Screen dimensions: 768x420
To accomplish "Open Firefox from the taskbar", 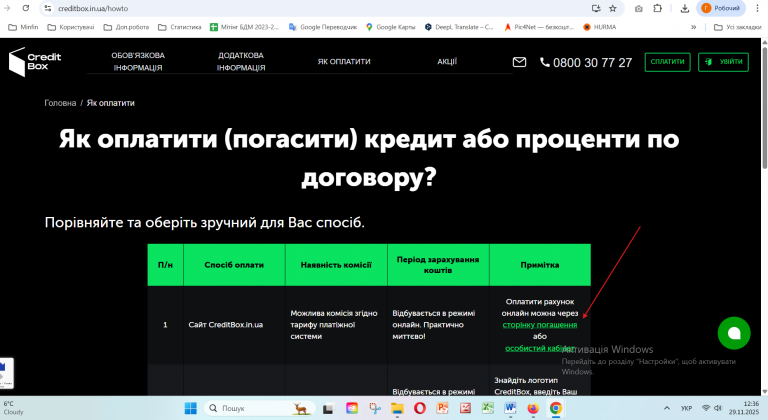I will 533,408.
